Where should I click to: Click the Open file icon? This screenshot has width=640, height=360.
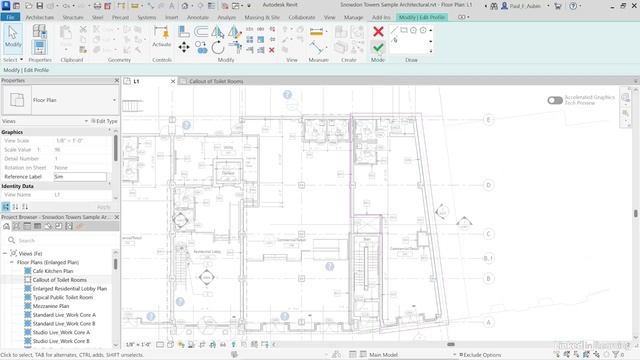[x=29, y=6]
